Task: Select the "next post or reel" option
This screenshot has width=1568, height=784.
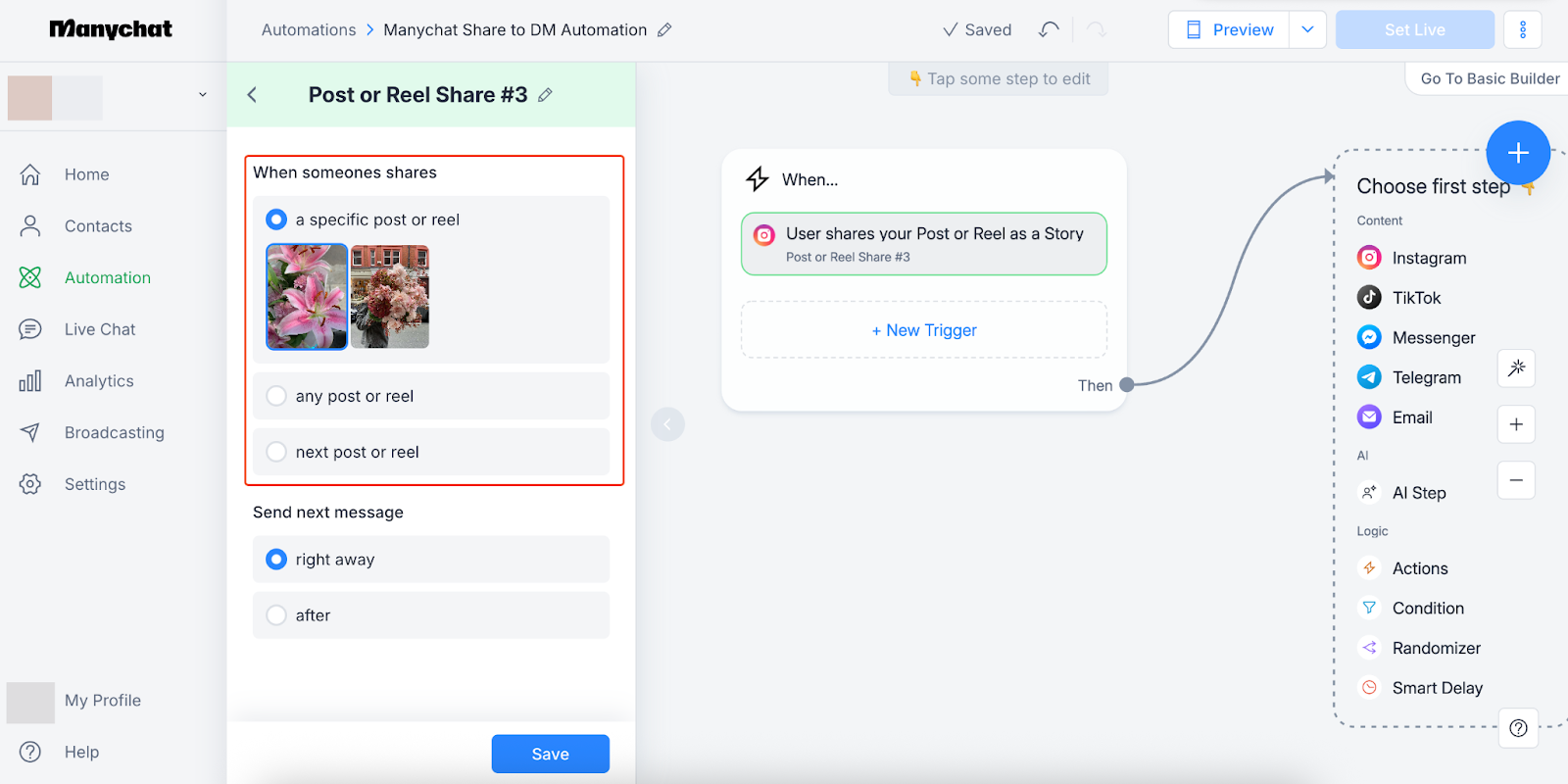Action: point(277,452)
